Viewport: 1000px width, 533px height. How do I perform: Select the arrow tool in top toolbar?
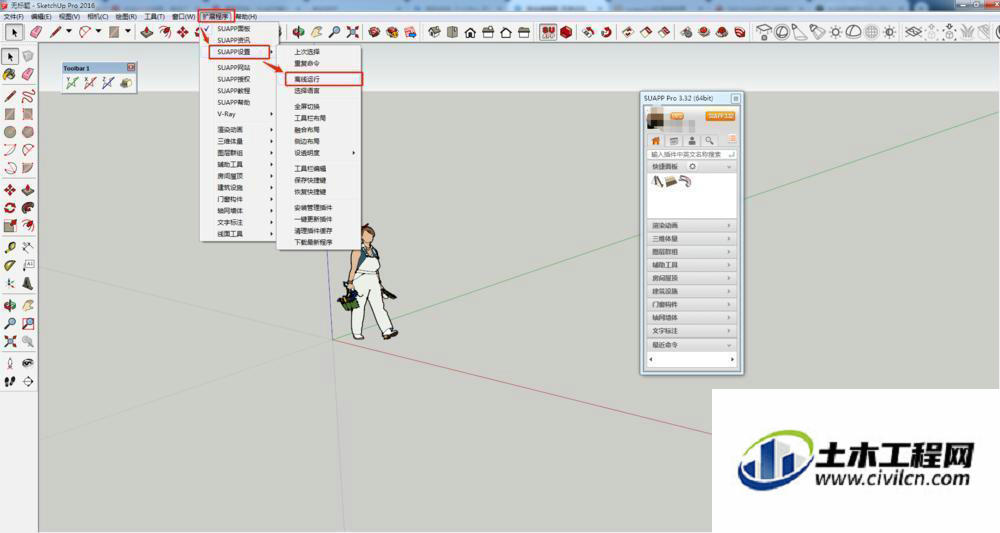14,32
